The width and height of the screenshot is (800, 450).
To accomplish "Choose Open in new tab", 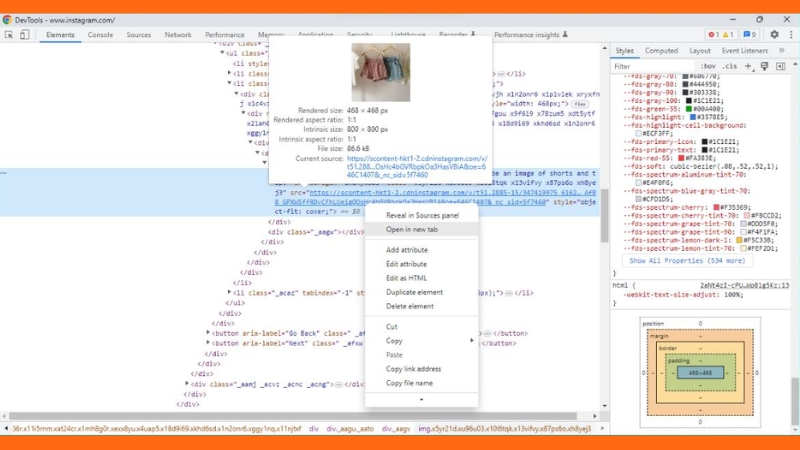I will click(x=422, y=230).
